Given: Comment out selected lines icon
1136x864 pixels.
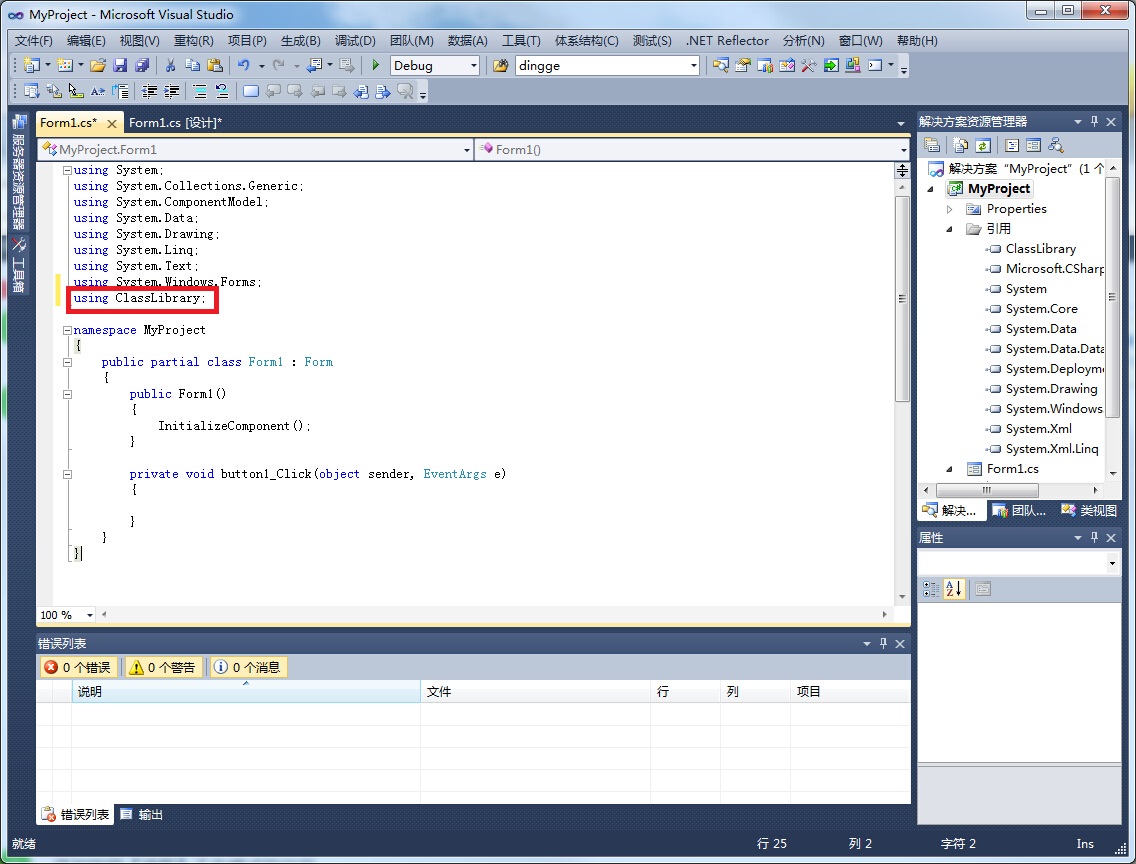Looking at the screenshot, I should (x=200, y=91).
